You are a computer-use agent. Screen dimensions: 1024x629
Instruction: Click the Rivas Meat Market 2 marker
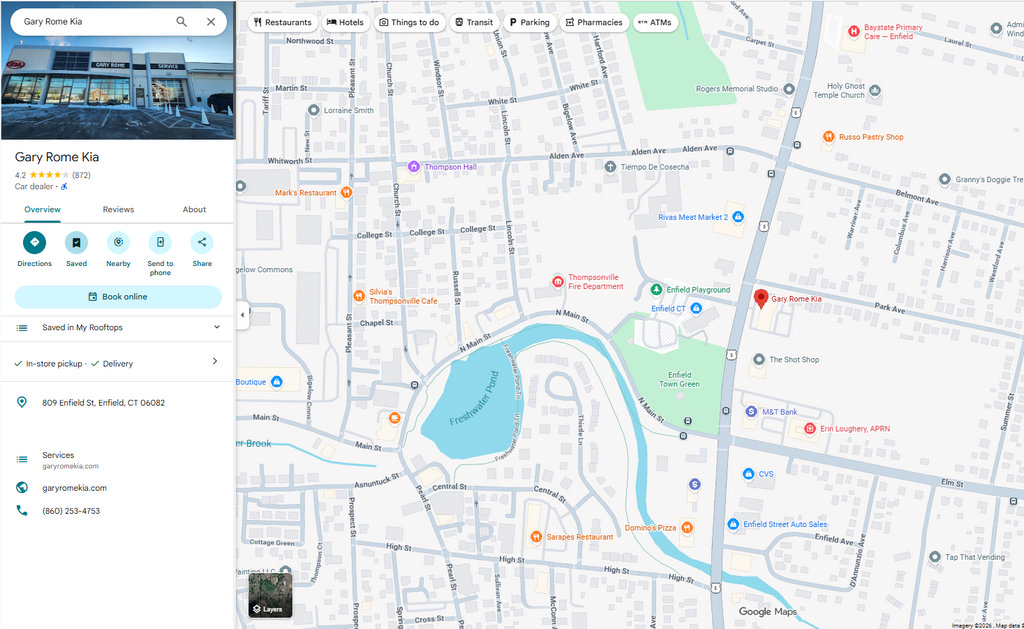737,216
